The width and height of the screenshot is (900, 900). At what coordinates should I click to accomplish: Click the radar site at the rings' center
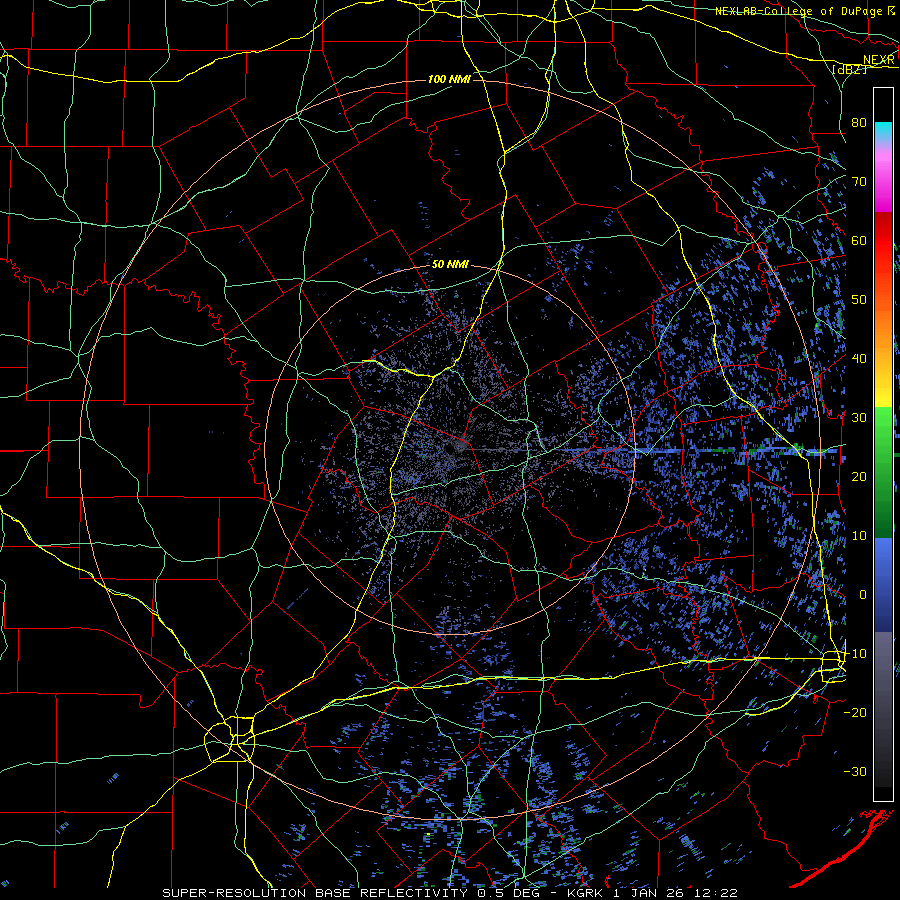pos(459,447)
